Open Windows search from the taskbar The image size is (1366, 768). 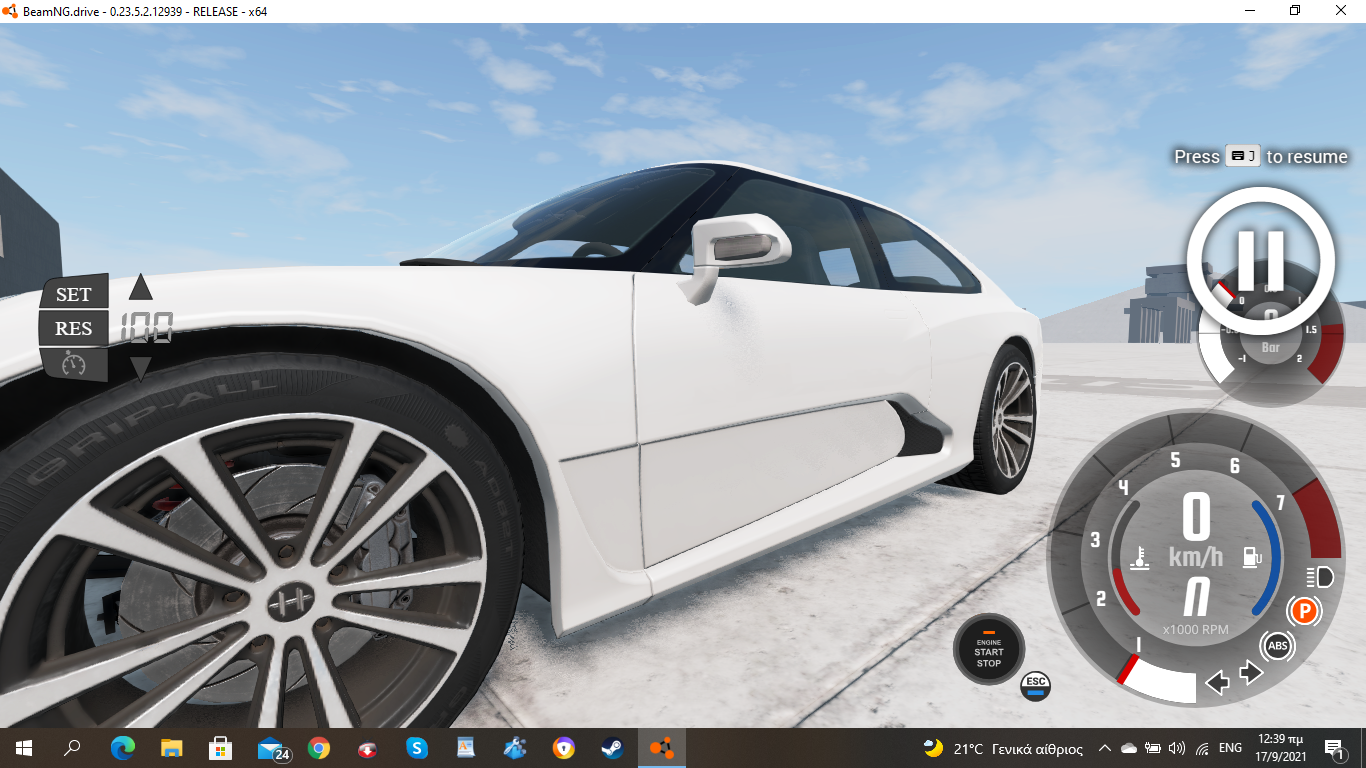coord(73,747)
